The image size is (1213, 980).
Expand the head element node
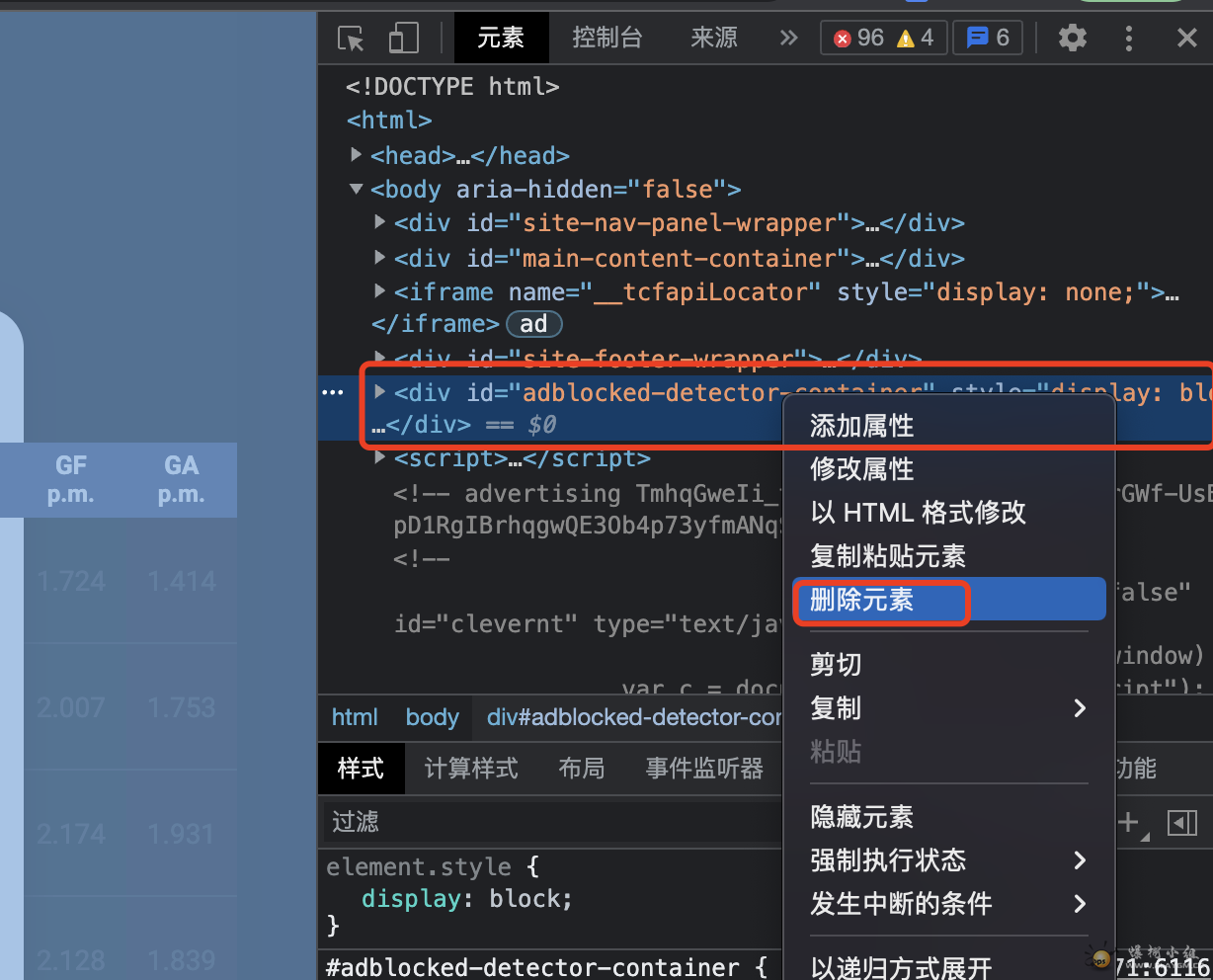[357, 155]
